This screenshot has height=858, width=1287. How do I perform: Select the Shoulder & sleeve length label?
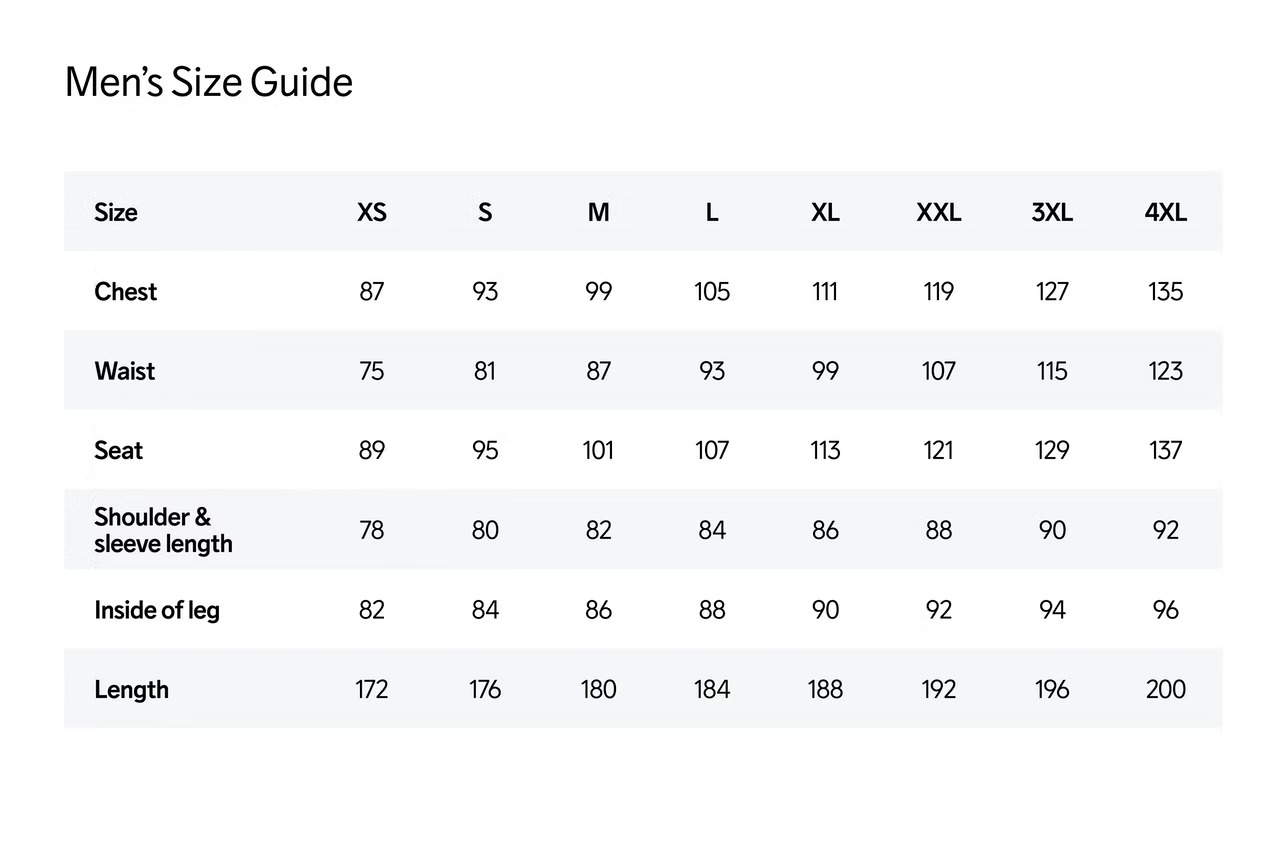click(163, 530)
